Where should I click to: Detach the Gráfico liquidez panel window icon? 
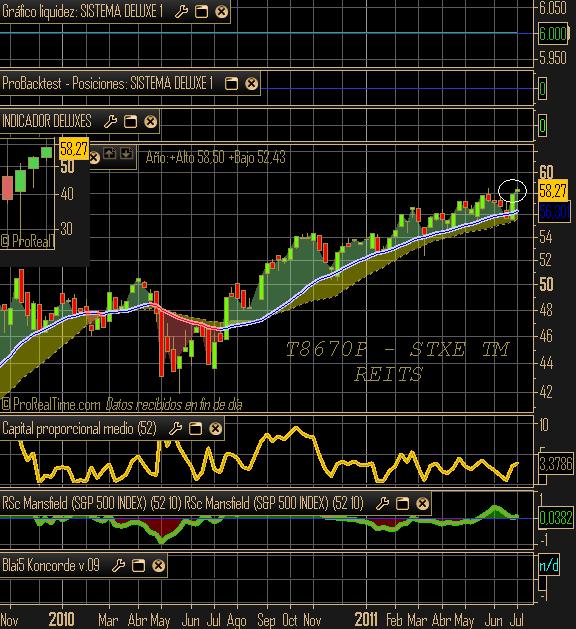coord(201,12)
